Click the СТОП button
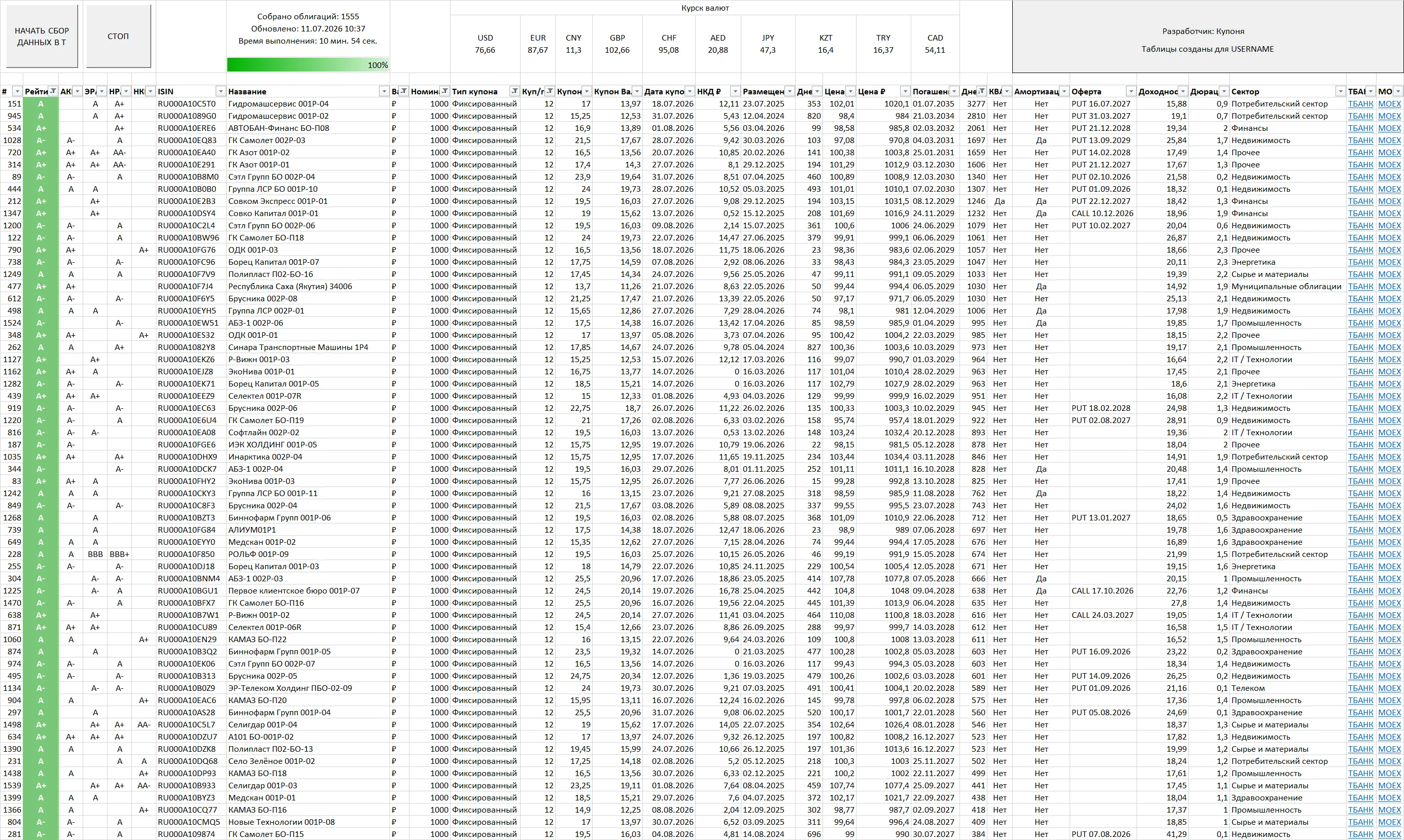 (118, 36)
